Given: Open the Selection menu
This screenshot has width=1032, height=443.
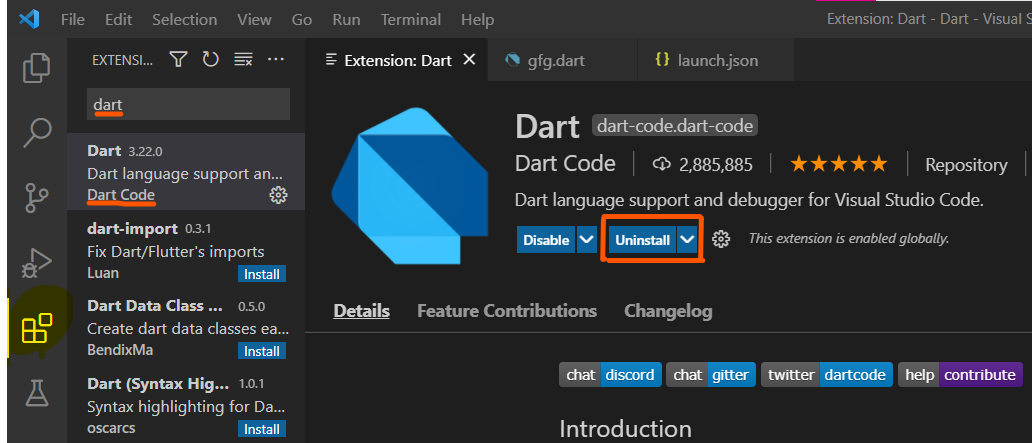Looking at the screenshot, I should click(x=184, y=20).
